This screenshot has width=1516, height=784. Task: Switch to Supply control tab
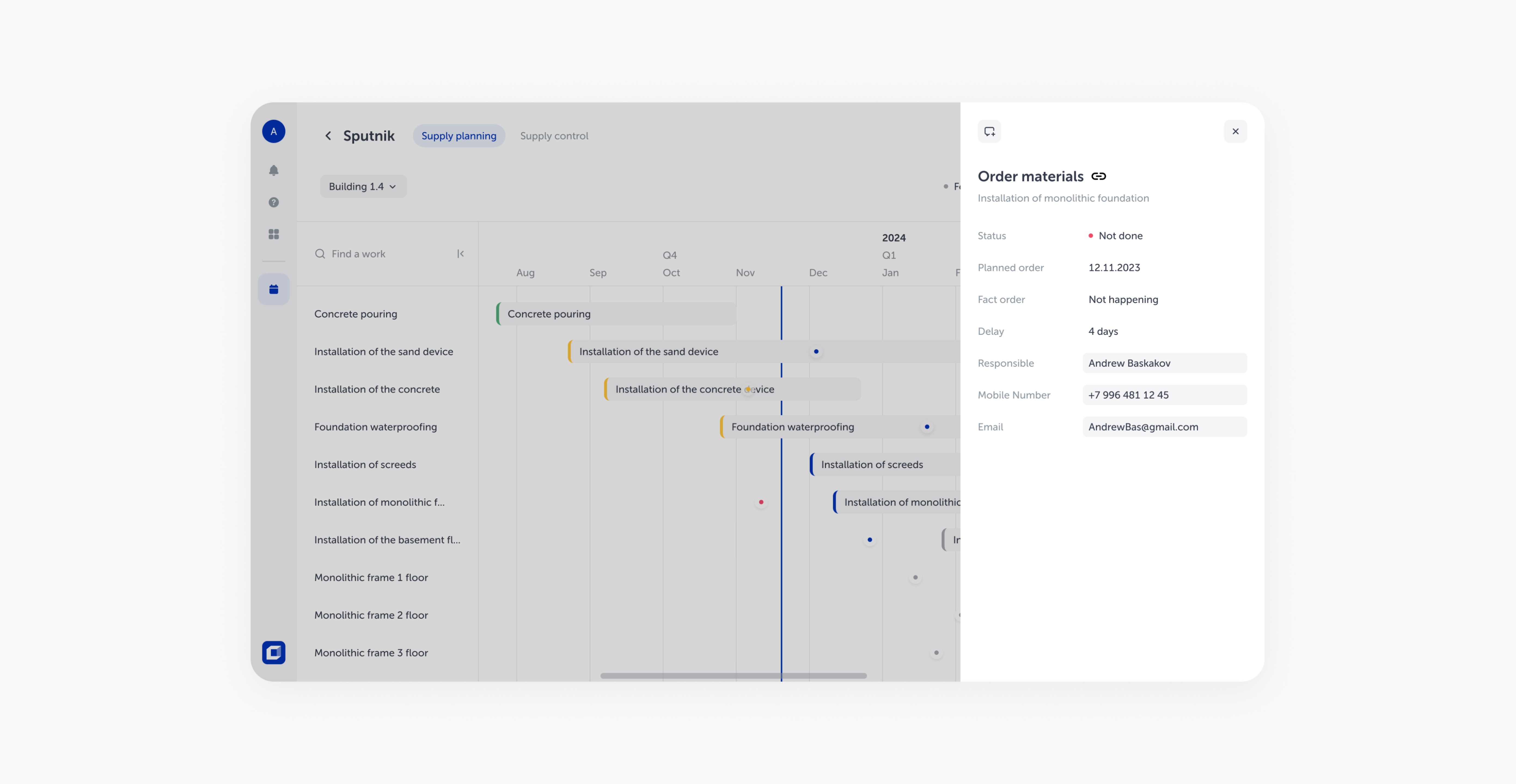554,136
